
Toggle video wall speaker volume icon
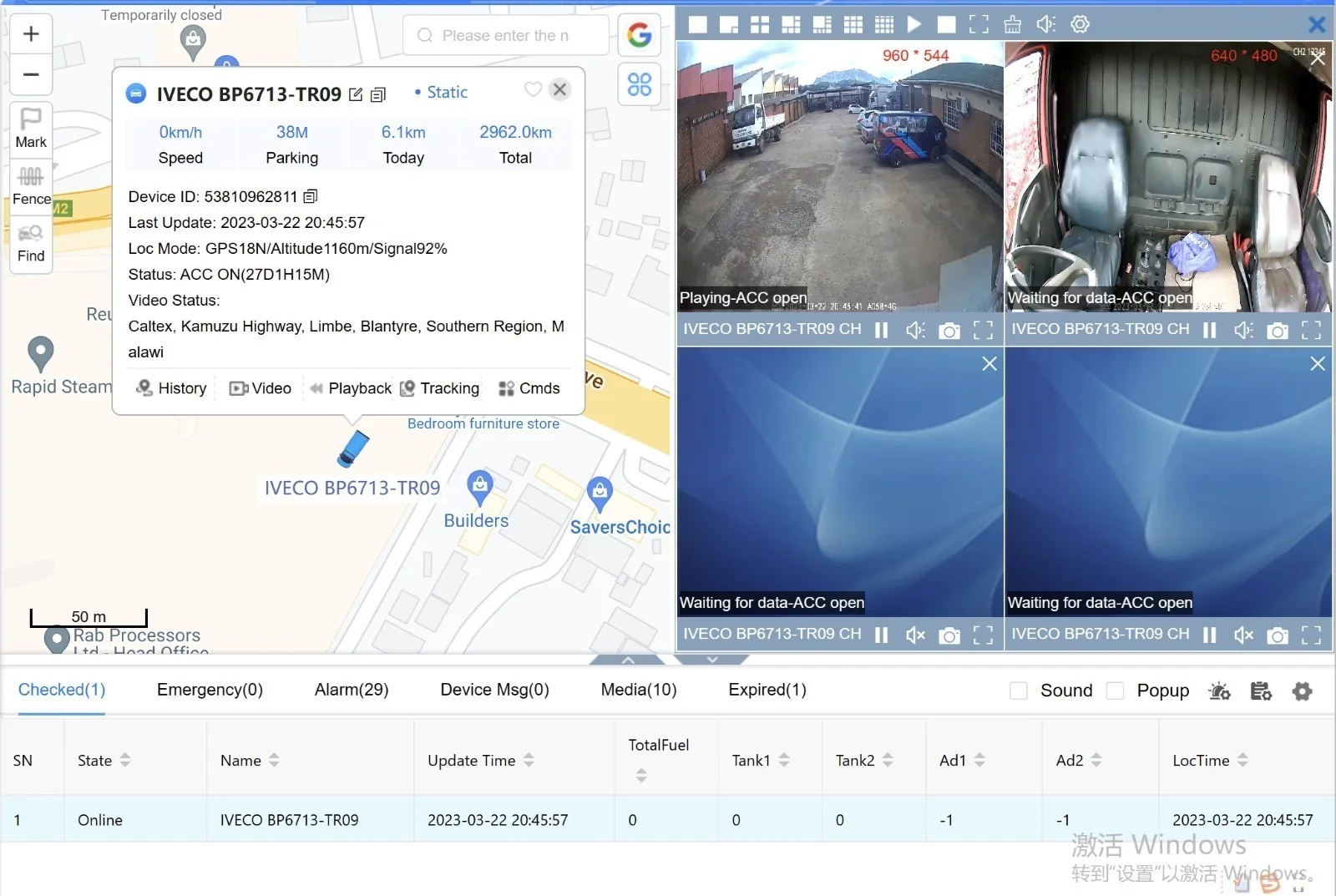(1046, 25)
